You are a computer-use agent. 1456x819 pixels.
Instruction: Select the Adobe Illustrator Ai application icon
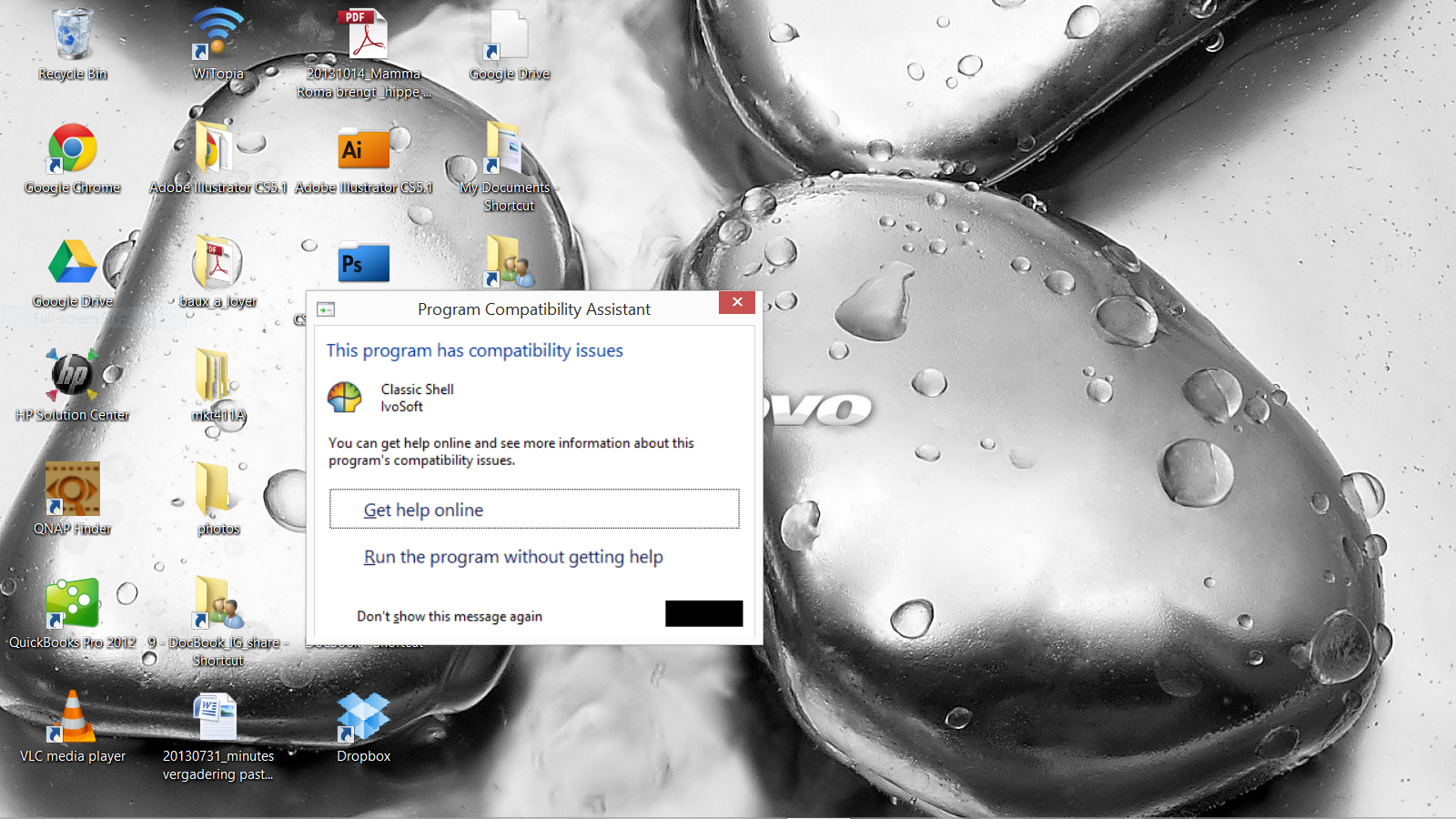363,149
